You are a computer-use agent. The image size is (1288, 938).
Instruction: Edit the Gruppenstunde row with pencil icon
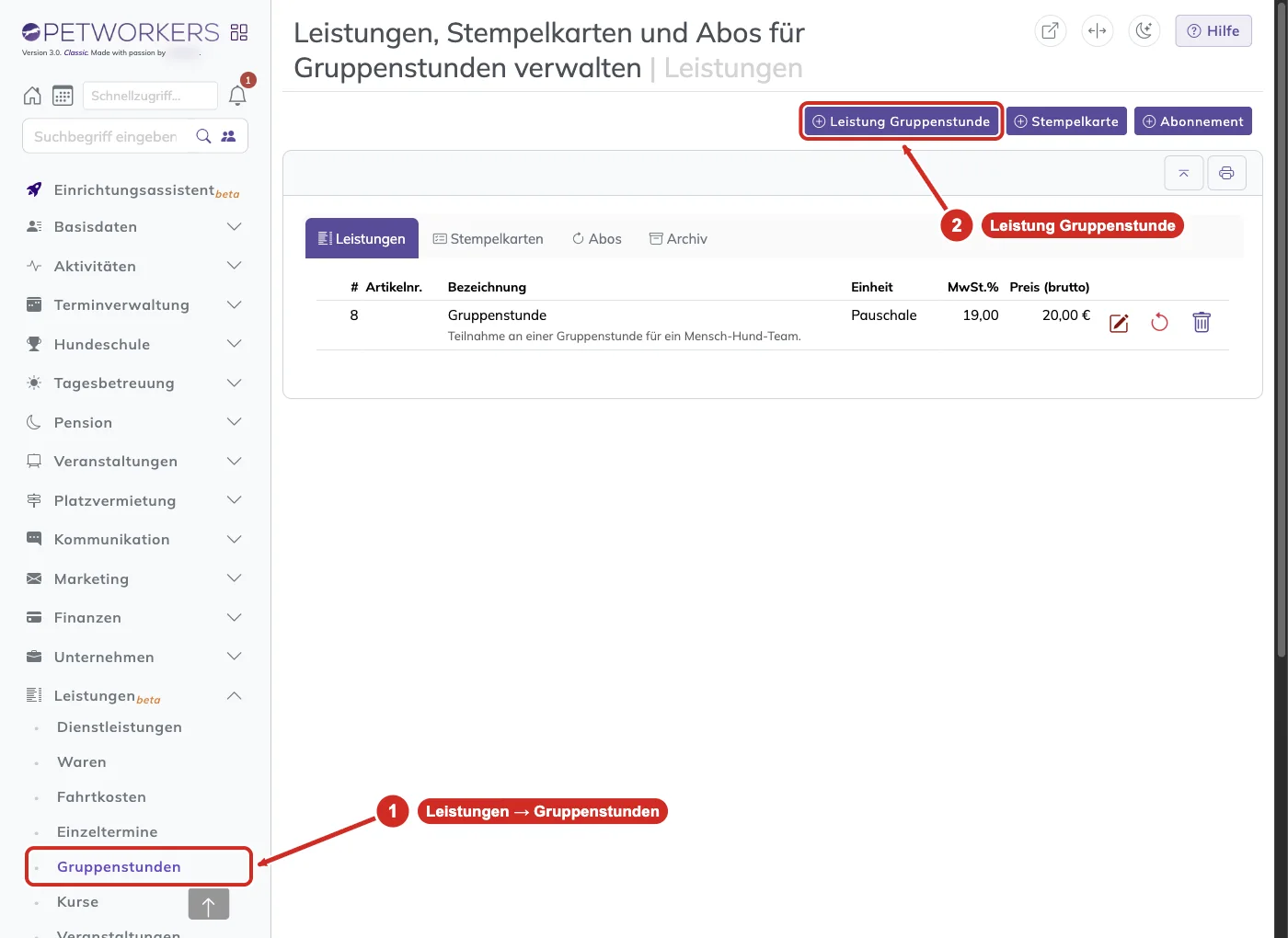(1119, 323)
